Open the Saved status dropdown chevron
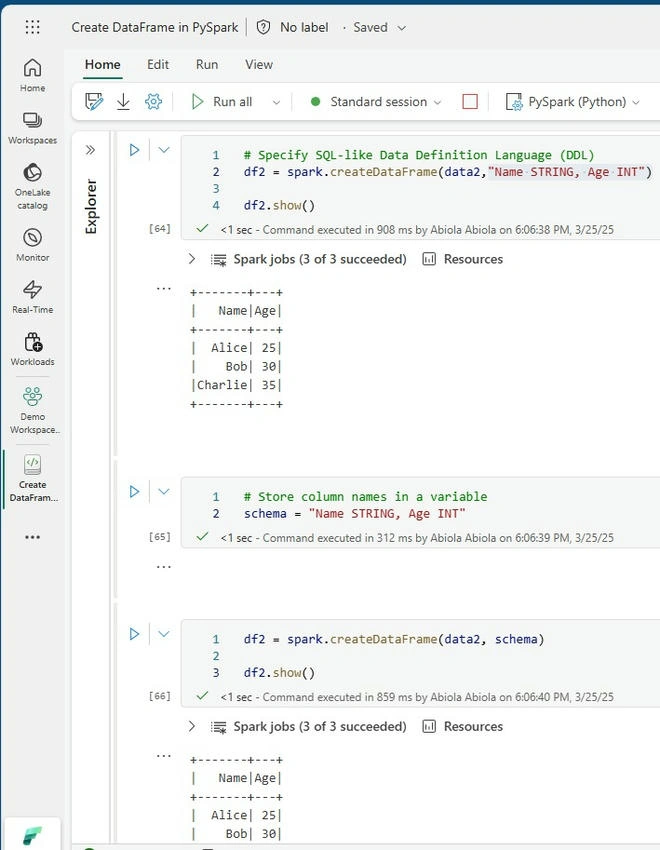The height and width of the screenshot is (850, 660). (x=402, y=28)
